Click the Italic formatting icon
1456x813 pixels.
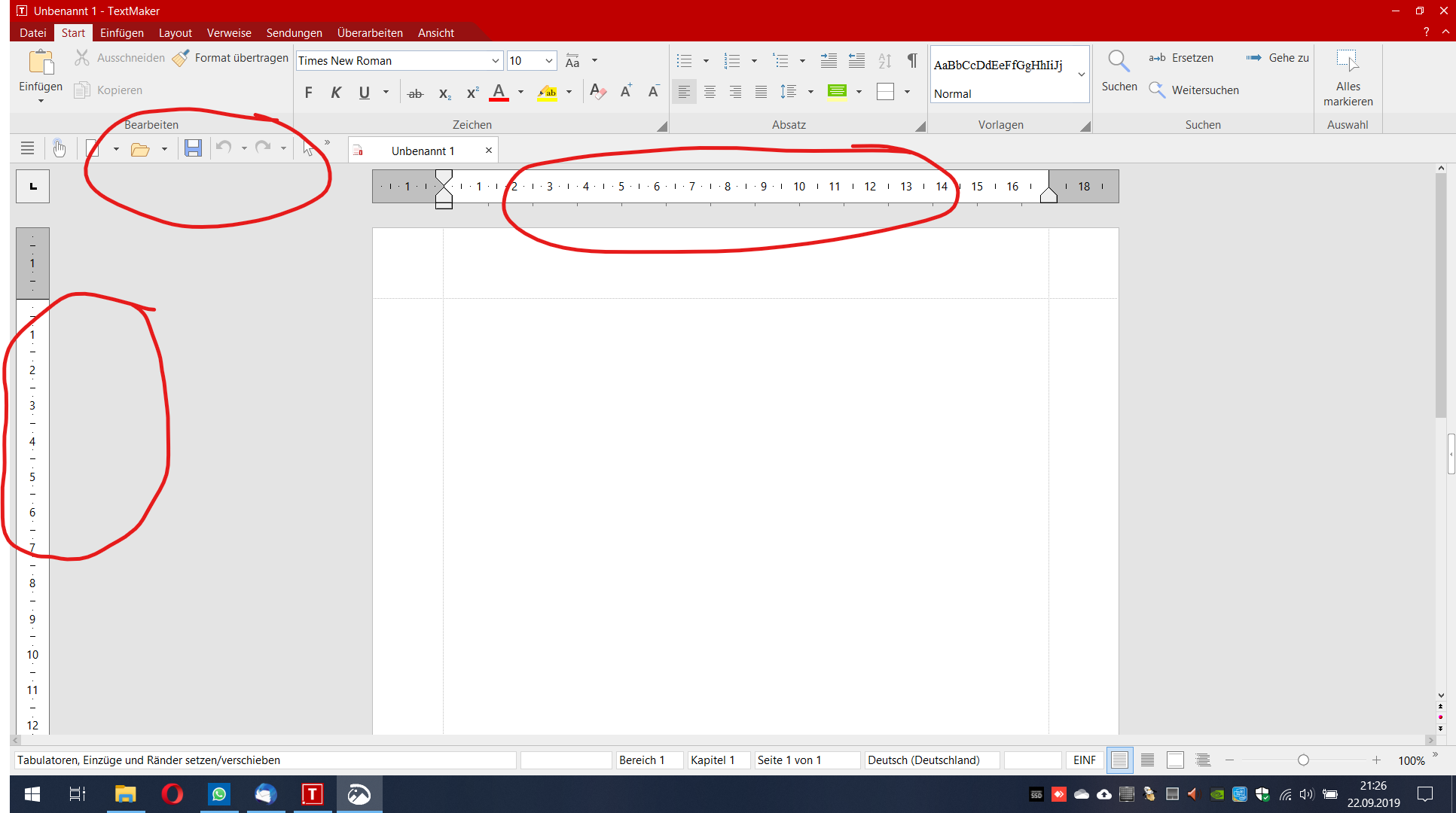point(336,92)
